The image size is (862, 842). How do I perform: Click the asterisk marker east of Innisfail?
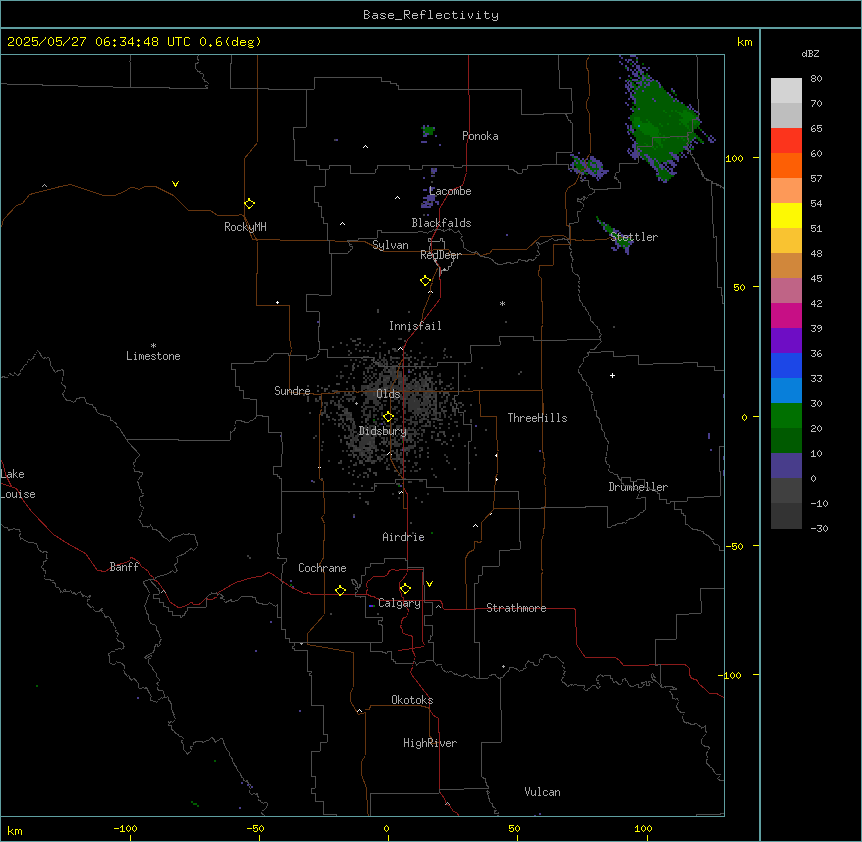click(502, 303)
